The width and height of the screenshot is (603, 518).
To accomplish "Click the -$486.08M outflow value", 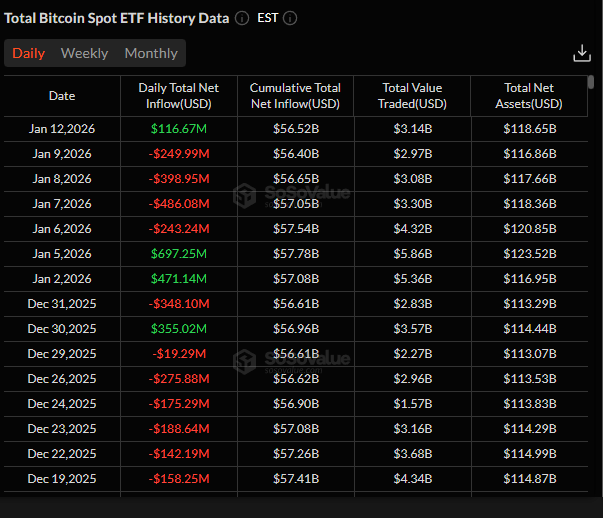I will pyautogui.click(x=179, y=204).
